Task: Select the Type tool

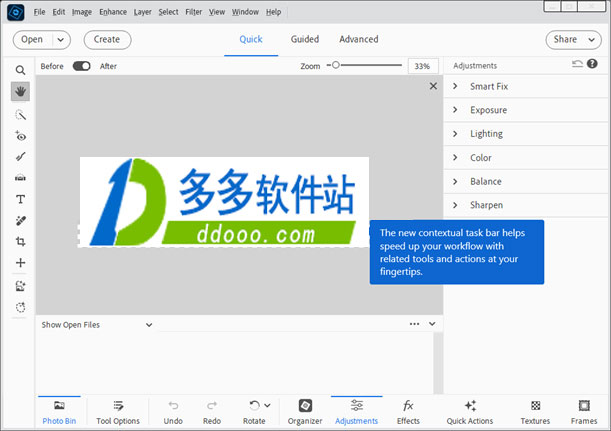Action: tap(20, 200)
